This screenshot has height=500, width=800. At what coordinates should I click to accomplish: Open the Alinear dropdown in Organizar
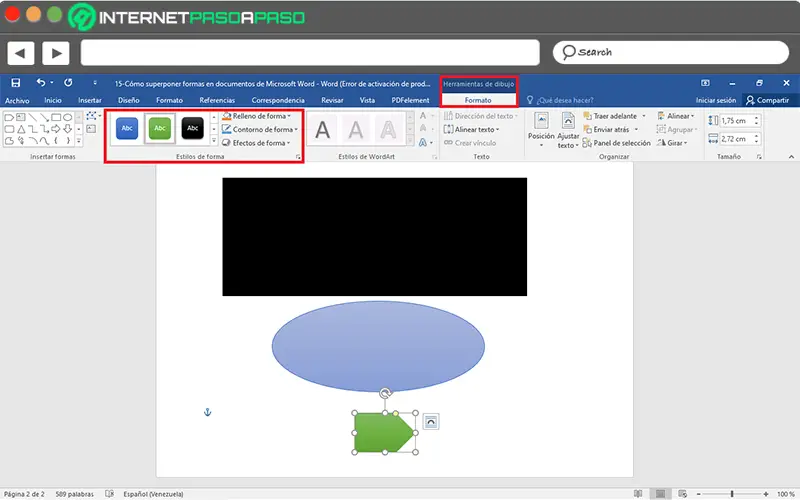676,116
